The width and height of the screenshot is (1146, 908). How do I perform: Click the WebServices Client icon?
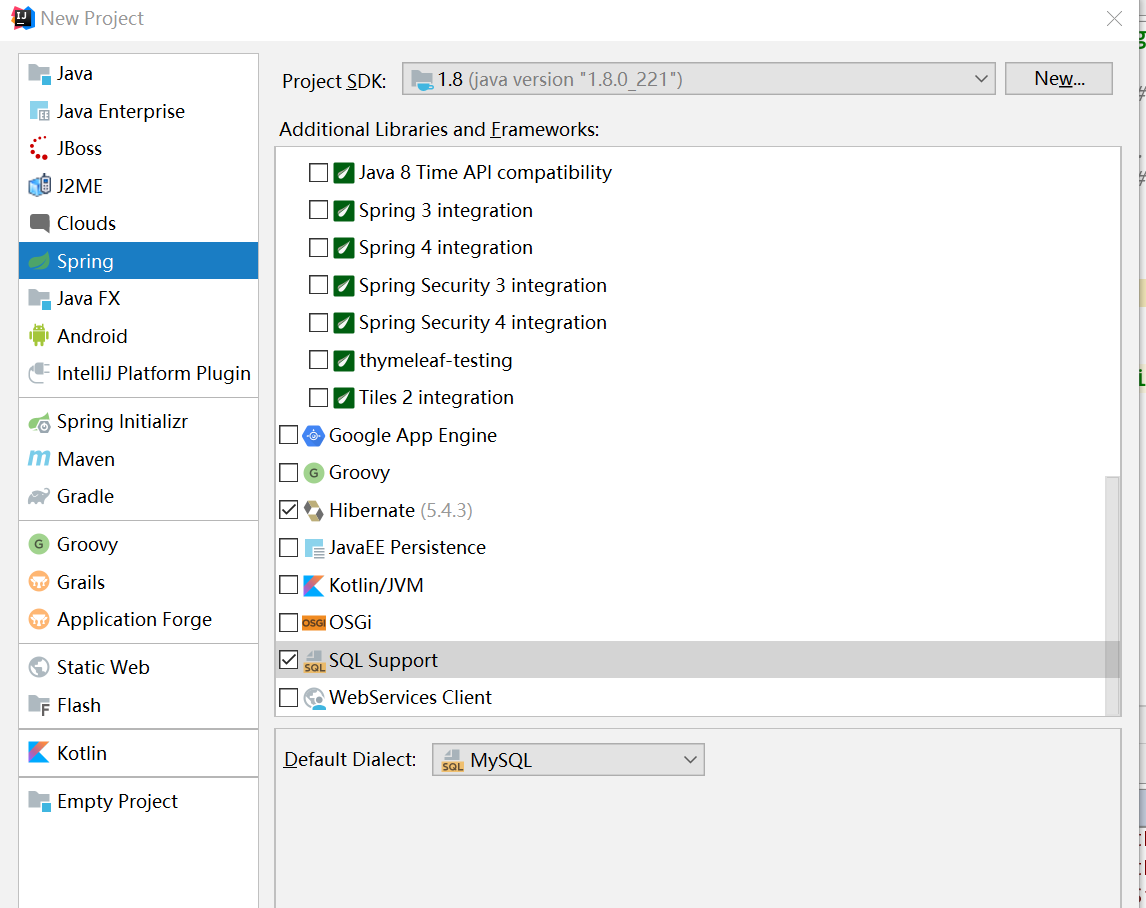point(314,698)
